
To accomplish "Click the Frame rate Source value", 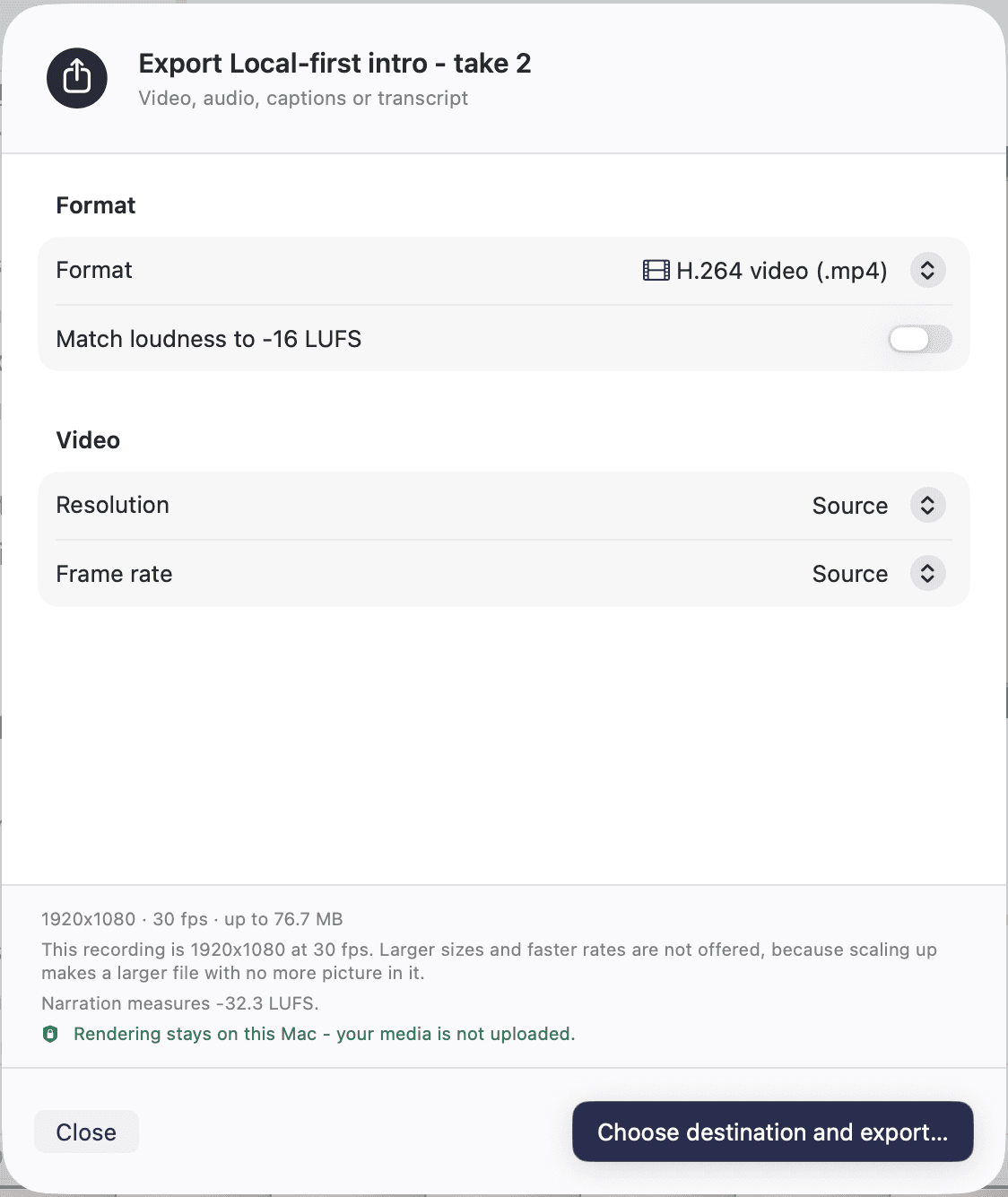I will coord(850,574).
